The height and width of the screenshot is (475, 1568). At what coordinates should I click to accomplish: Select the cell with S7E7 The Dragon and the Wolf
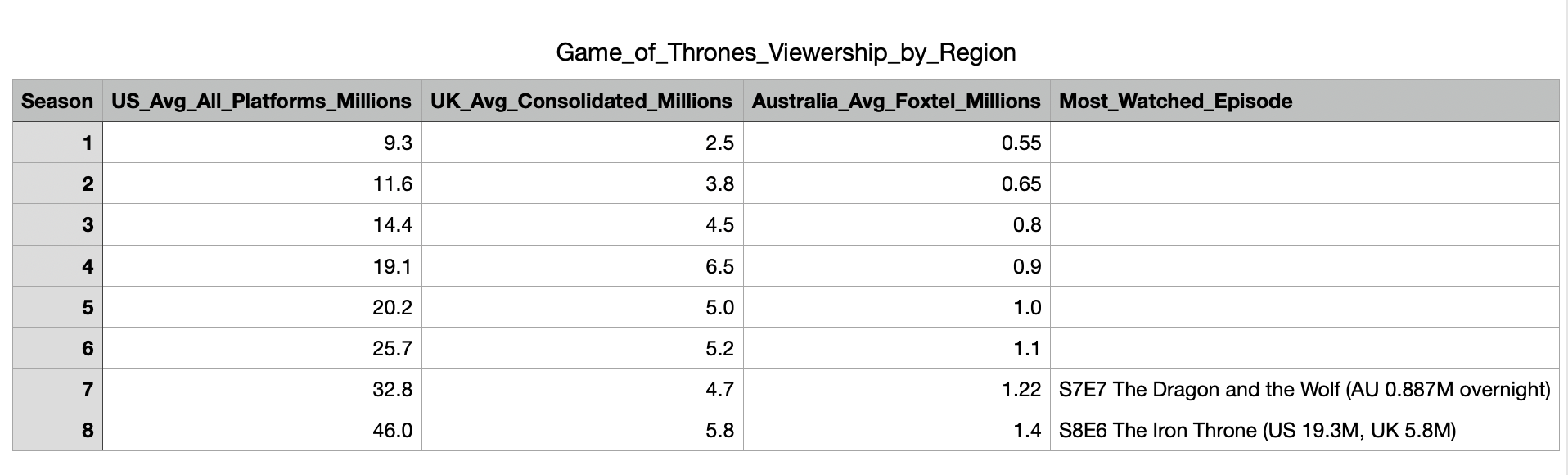pos(1304,389)
